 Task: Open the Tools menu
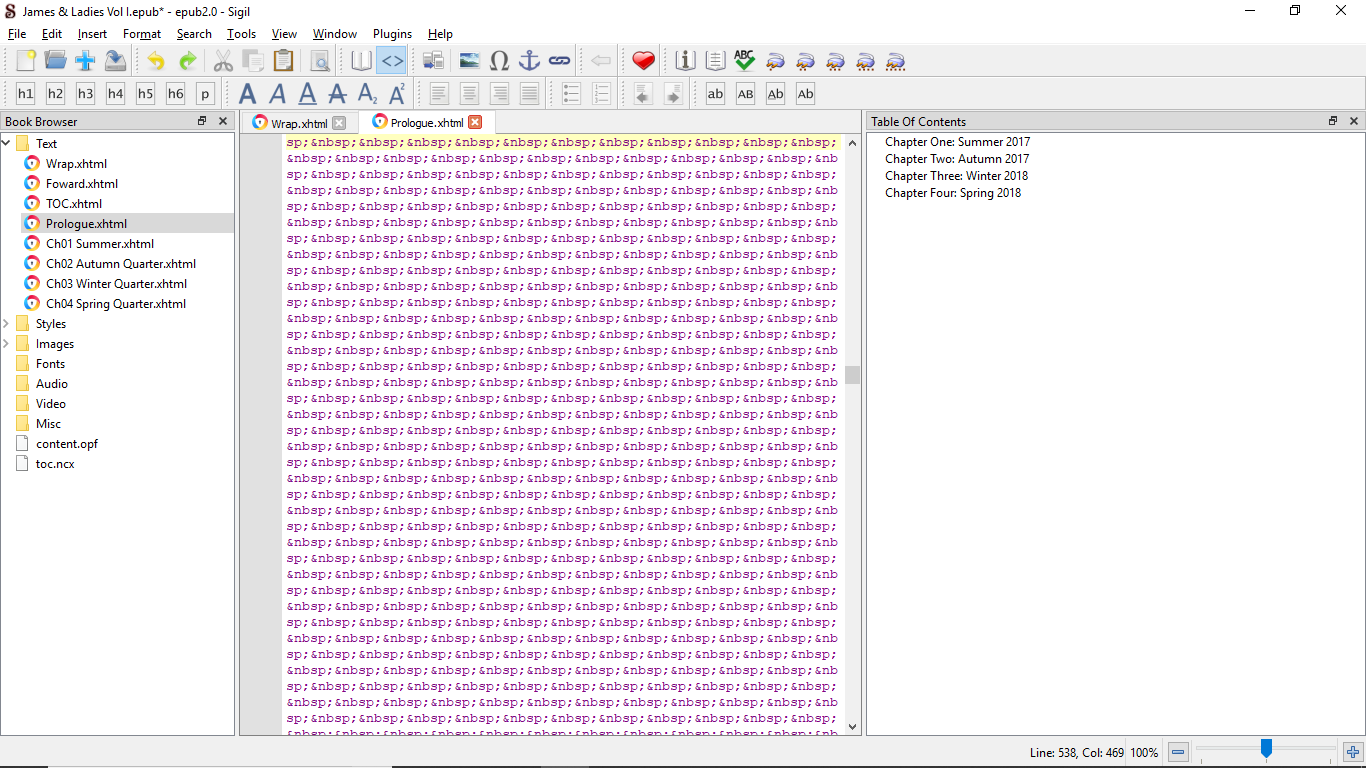point(241,34)
